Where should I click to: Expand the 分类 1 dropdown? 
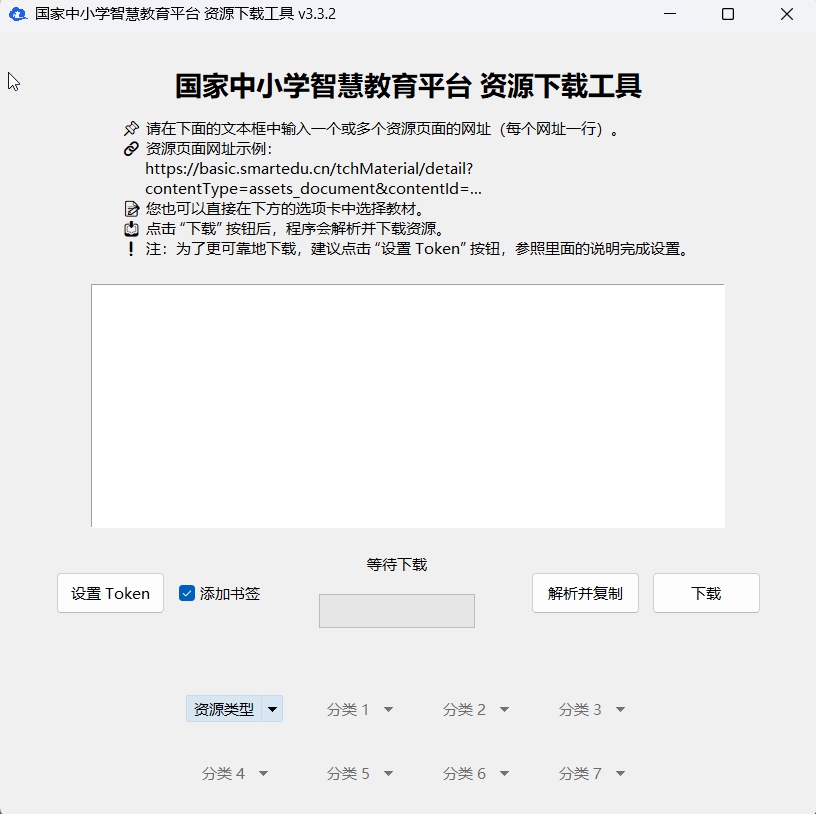(360, 709)
